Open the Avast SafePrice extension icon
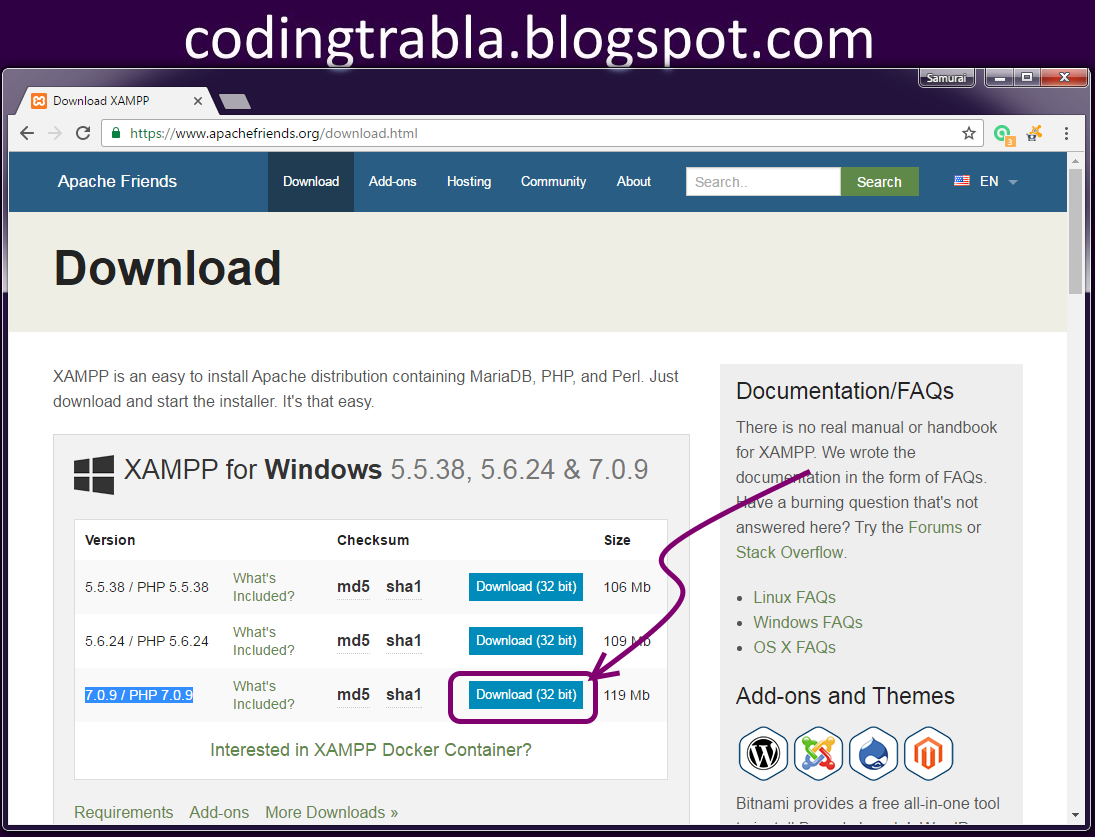The height and width of the screenshot is (837, 1095). [x=1034, y=132]
